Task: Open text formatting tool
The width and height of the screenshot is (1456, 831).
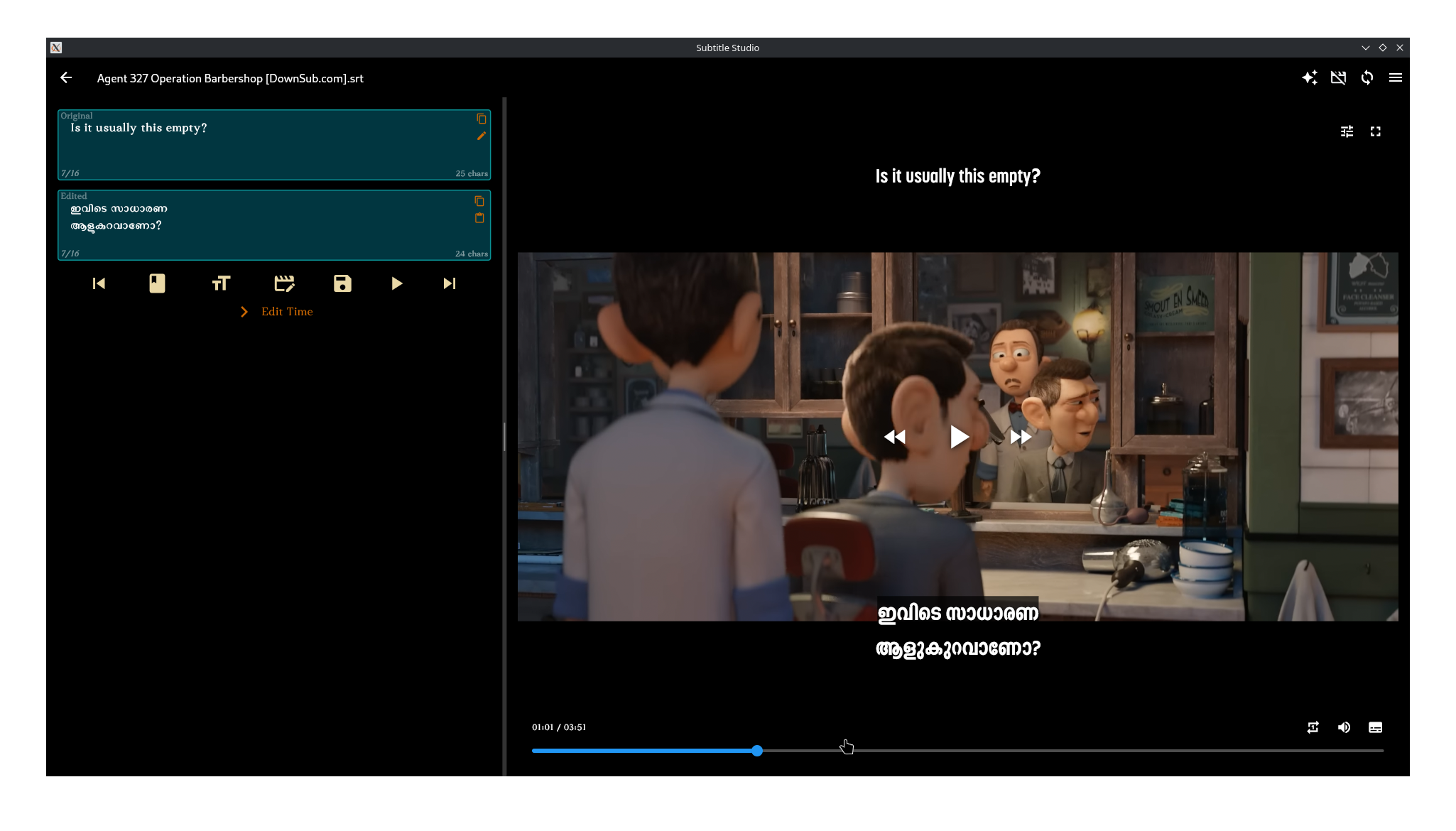Action: point(221,283)
